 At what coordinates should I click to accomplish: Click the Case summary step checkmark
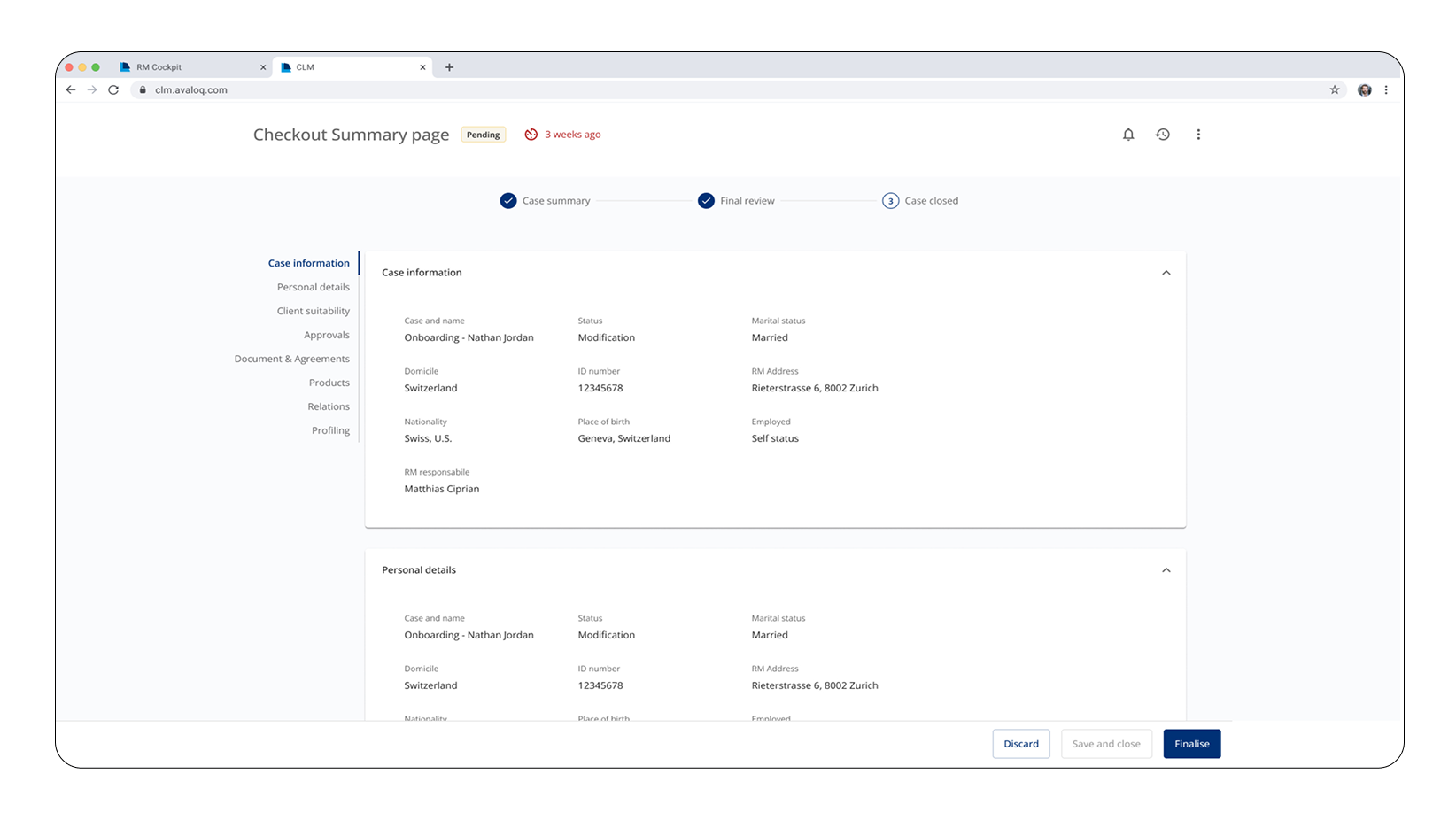click(x=508, y=201)
